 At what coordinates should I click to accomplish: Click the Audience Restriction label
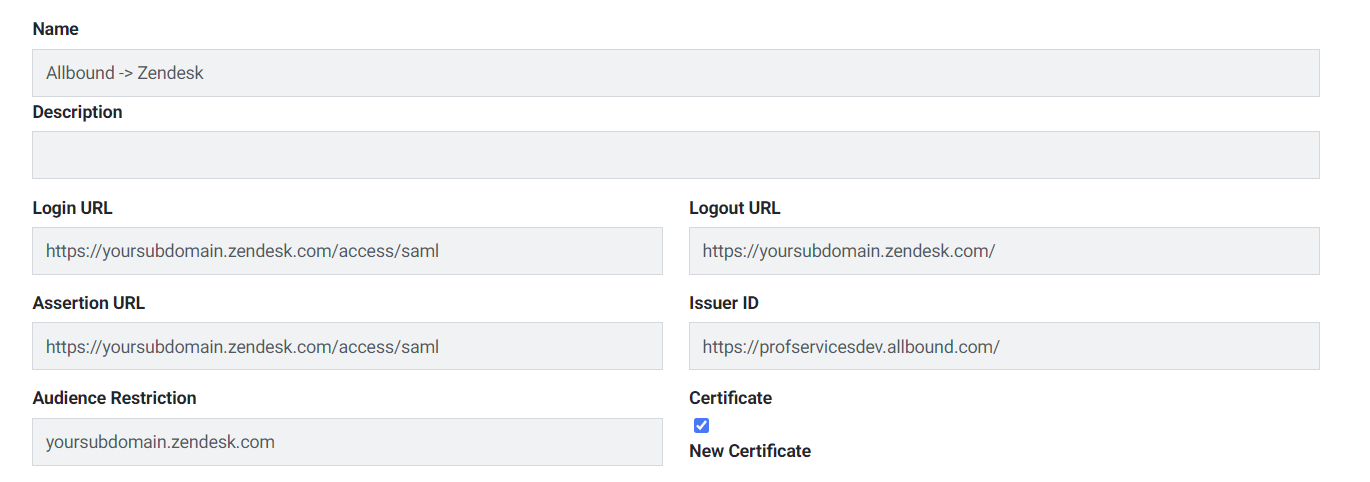pos(114,398)
